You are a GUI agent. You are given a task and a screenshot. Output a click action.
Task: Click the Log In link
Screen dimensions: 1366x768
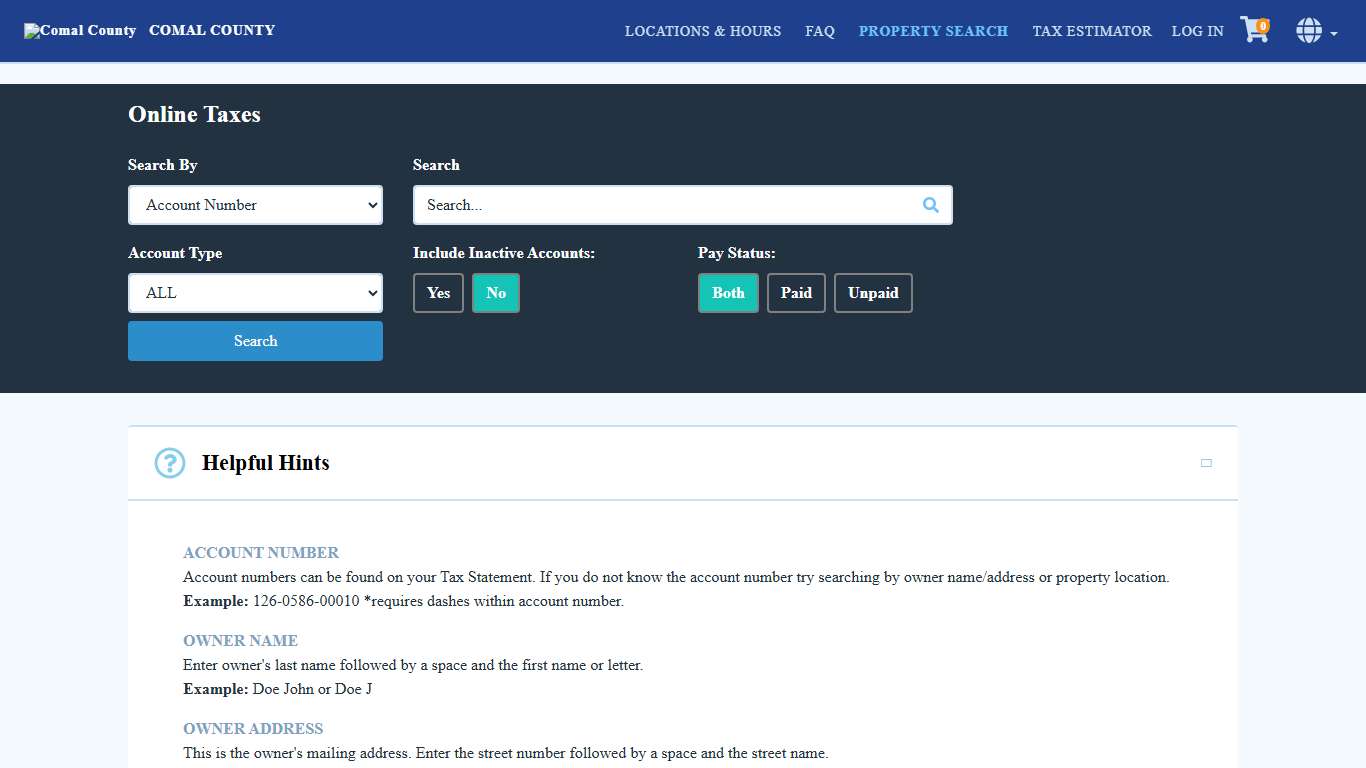tap(1197, 31)
